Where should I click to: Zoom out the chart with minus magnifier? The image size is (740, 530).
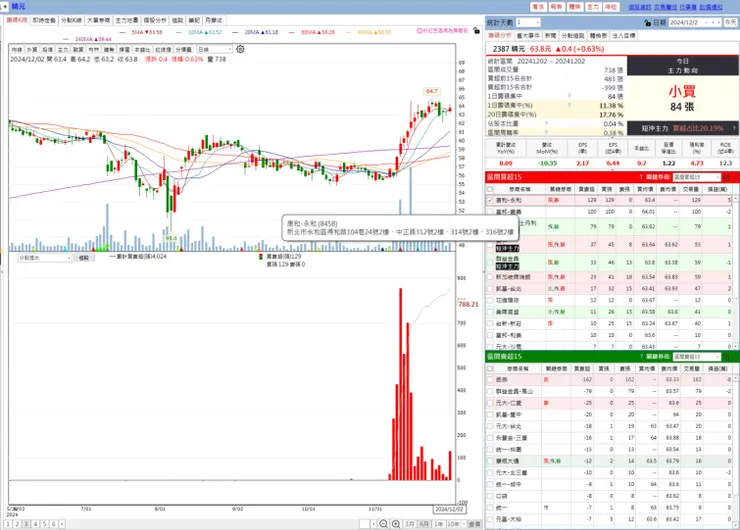pos(384,524)
